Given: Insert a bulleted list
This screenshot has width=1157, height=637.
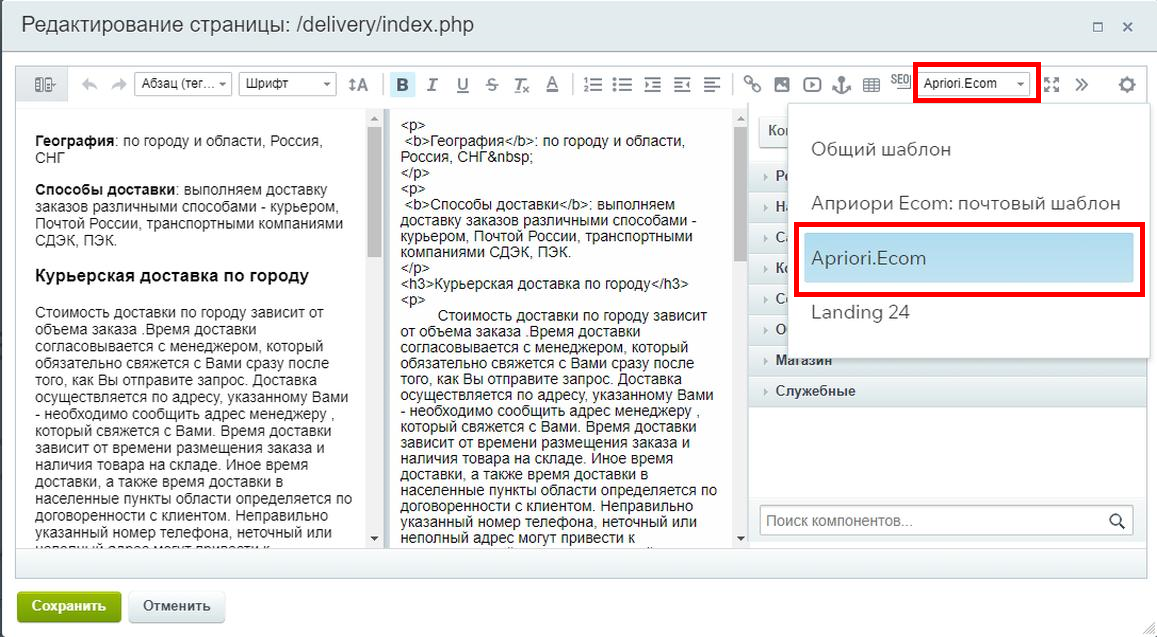Looking at the screenshot, I should point(622,85).
